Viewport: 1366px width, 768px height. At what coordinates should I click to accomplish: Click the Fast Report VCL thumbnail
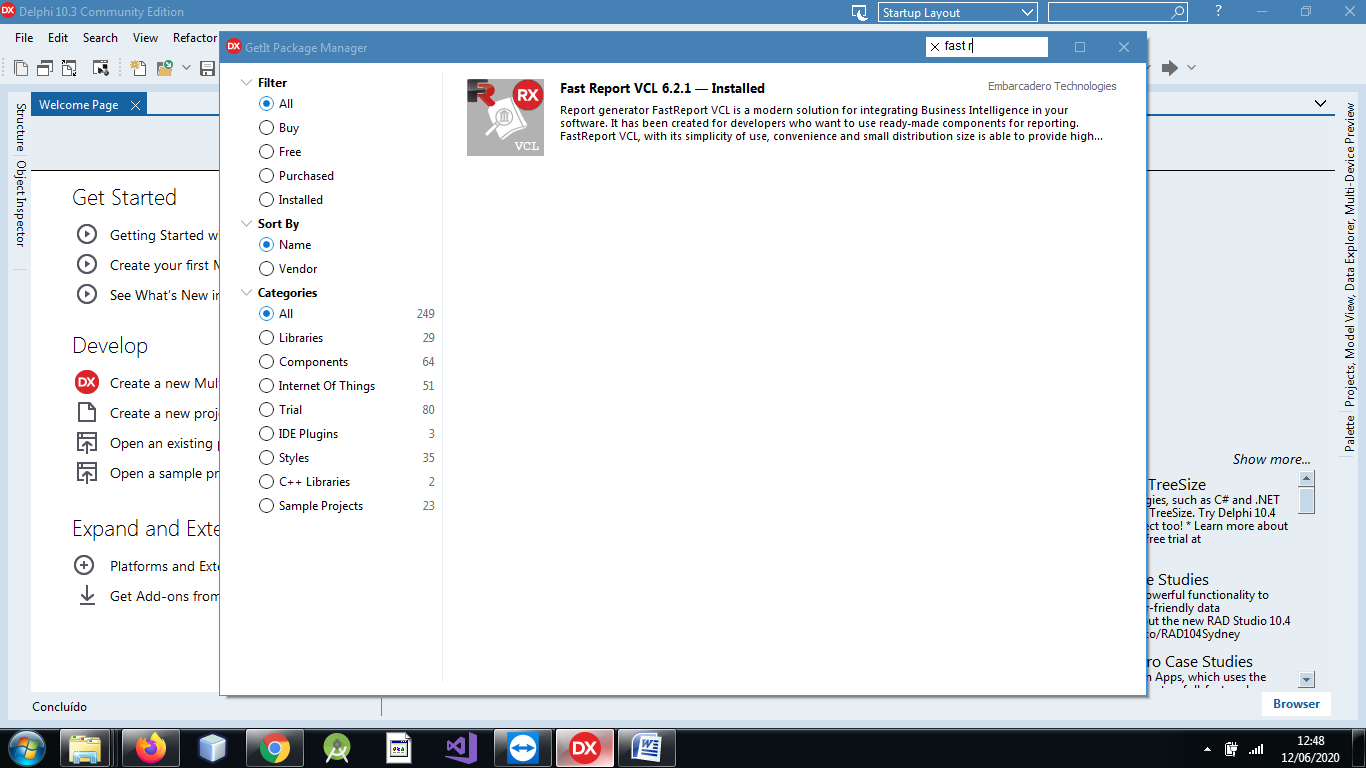505,117
